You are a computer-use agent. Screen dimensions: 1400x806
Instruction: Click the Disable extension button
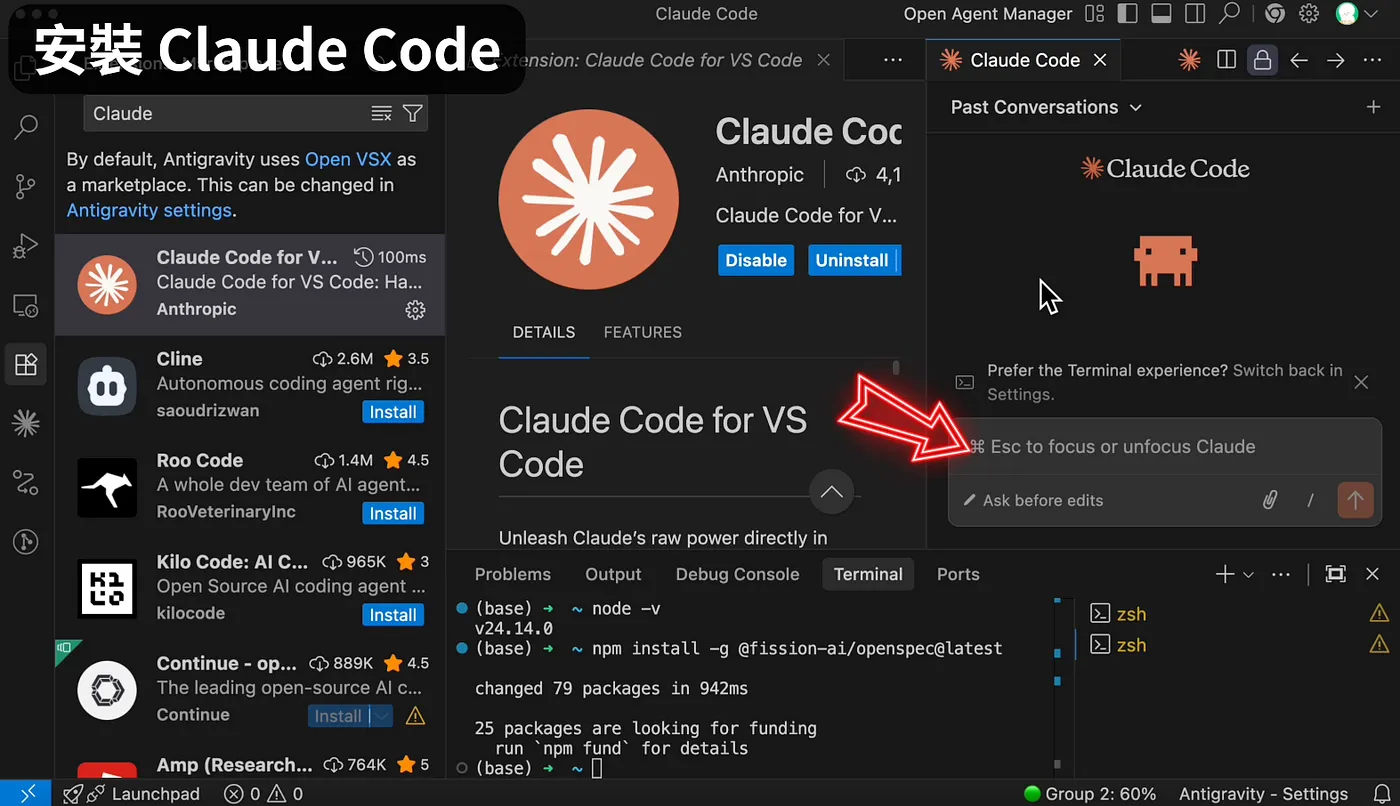pyautogui.click(x=756, y=260)
